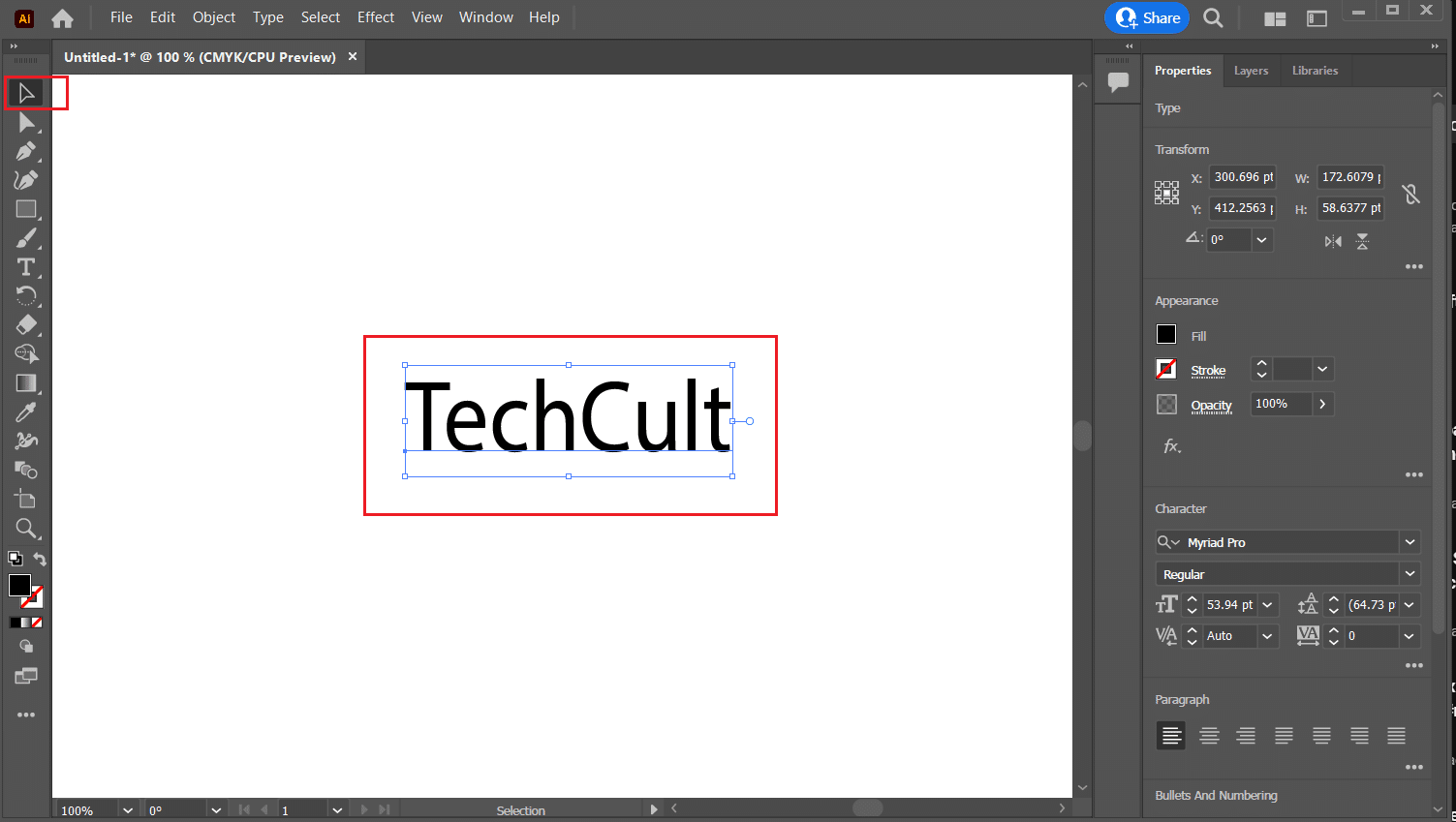1456x822 pixels.
Task: Swap fill and stroke colors
Action: point(40,559)
